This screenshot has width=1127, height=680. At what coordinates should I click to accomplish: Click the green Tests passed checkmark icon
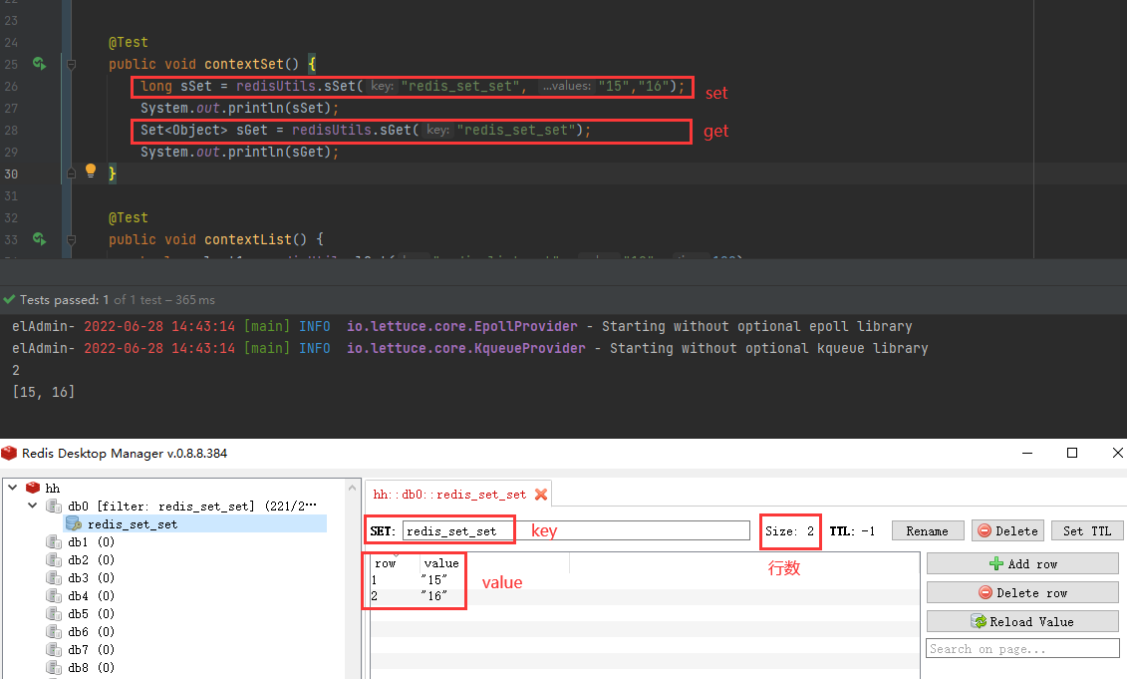[x=9, y=299]
